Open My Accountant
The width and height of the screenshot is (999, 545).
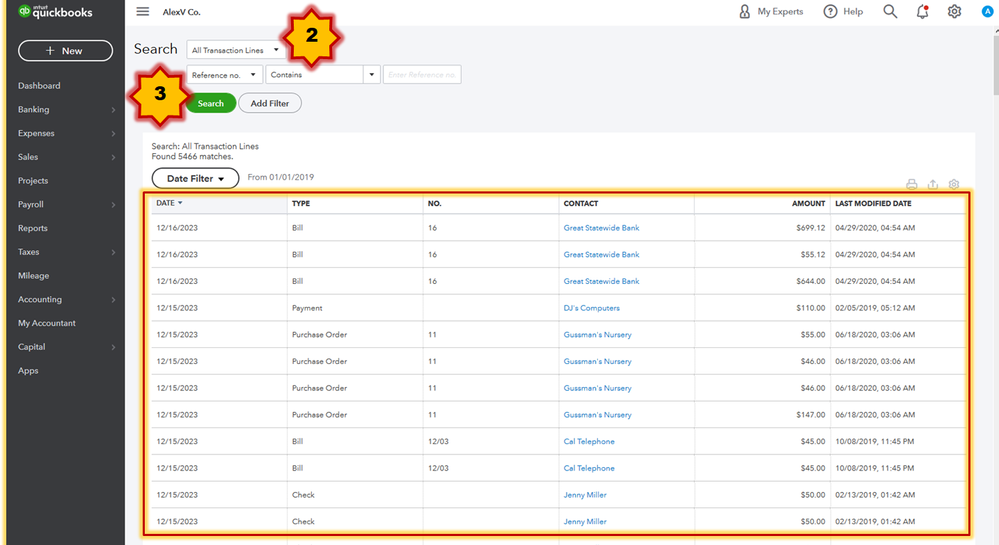click(x=47, y=323)
